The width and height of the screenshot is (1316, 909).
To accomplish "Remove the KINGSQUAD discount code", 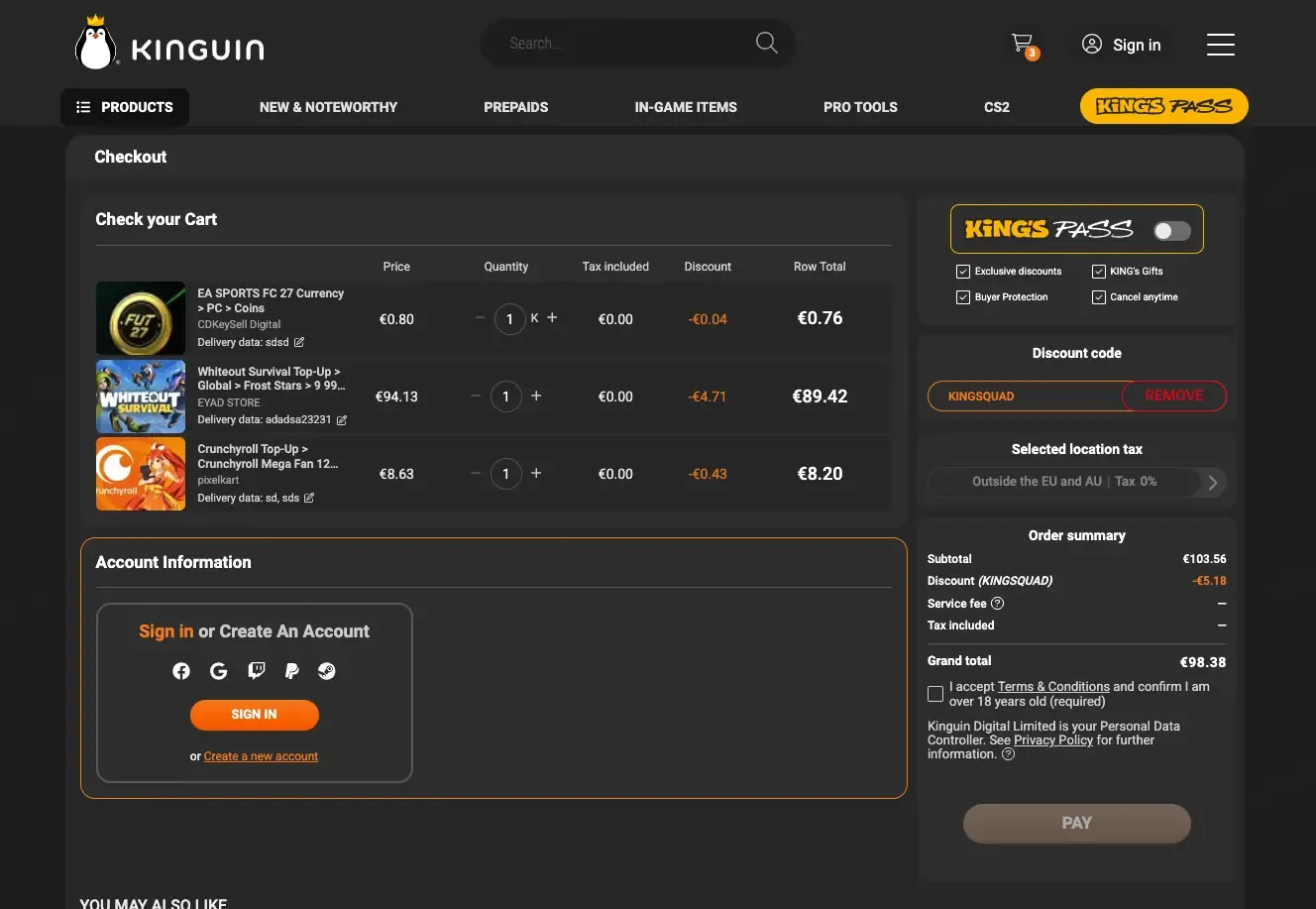I will pyautogui.click(x=1174, y=396).
